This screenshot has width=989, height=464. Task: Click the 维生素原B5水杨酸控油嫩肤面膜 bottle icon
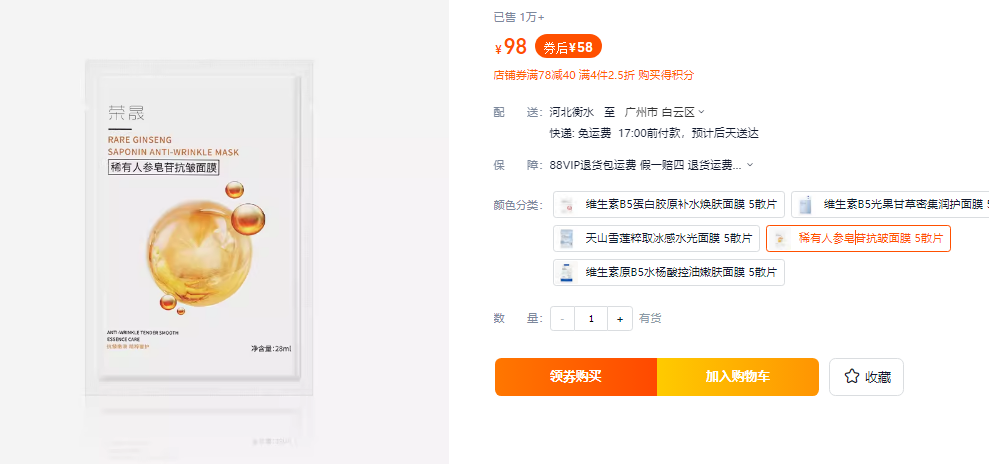567,272
